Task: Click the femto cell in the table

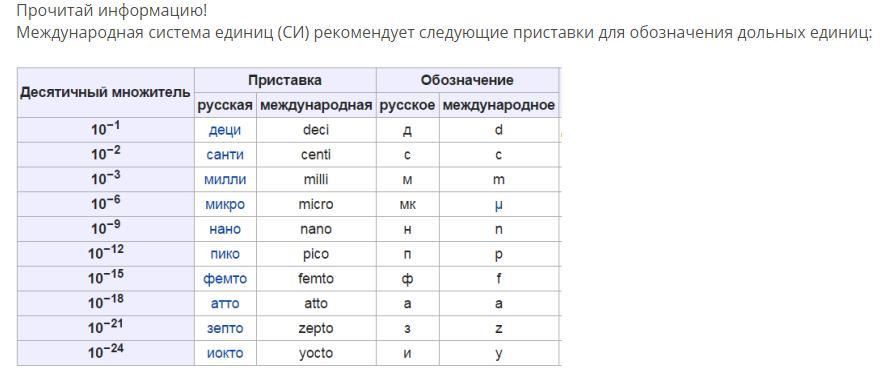Action: pos(316,279)
